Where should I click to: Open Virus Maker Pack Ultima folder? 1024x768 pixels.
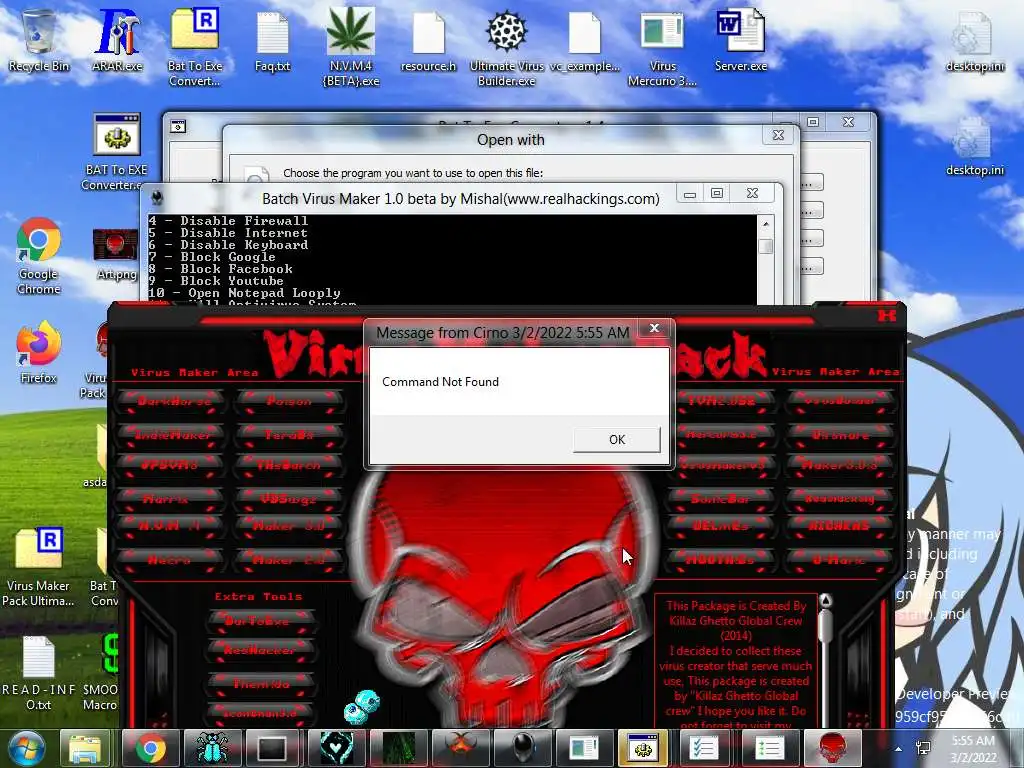pos(38,567)
